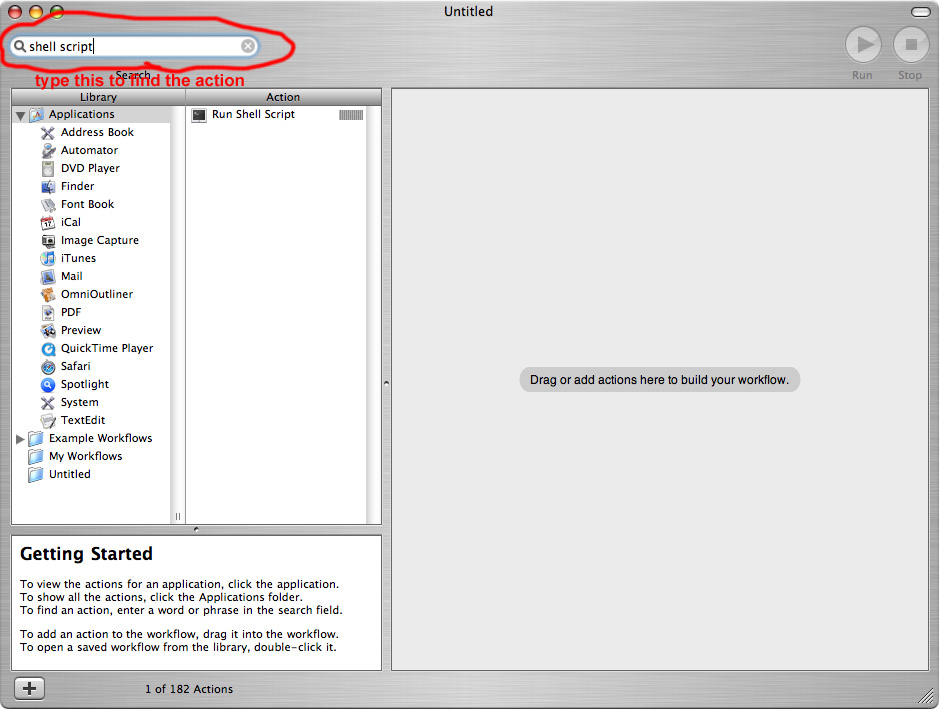939x709 pixels.
Task: Click the Stop workflow button
Action: pos(911,45)
